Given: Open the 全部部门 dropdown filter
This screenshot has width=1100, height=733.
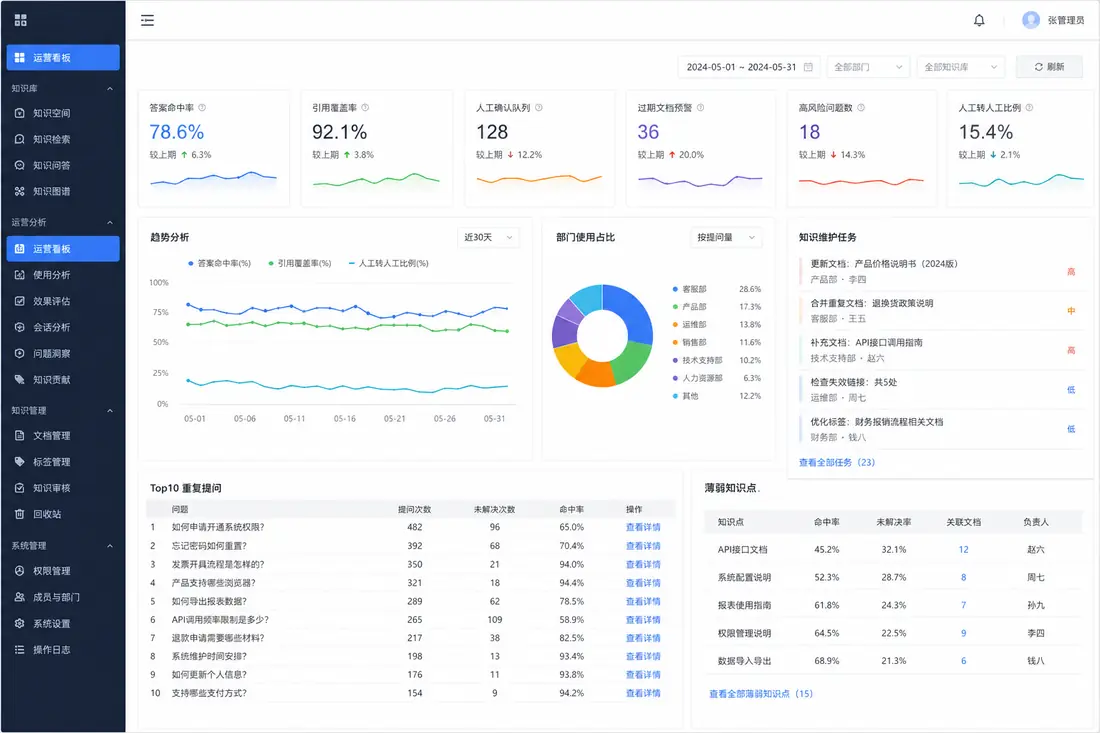Looking at the screenshot, I should [868, 67].
